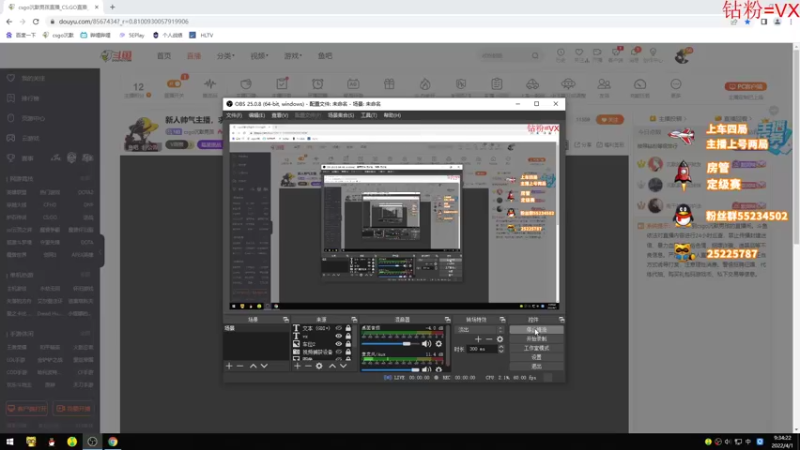Click the start recording button in OBS Controls
Image resolution: width=800 pixels, height=450 pixels.
point(536,339)
